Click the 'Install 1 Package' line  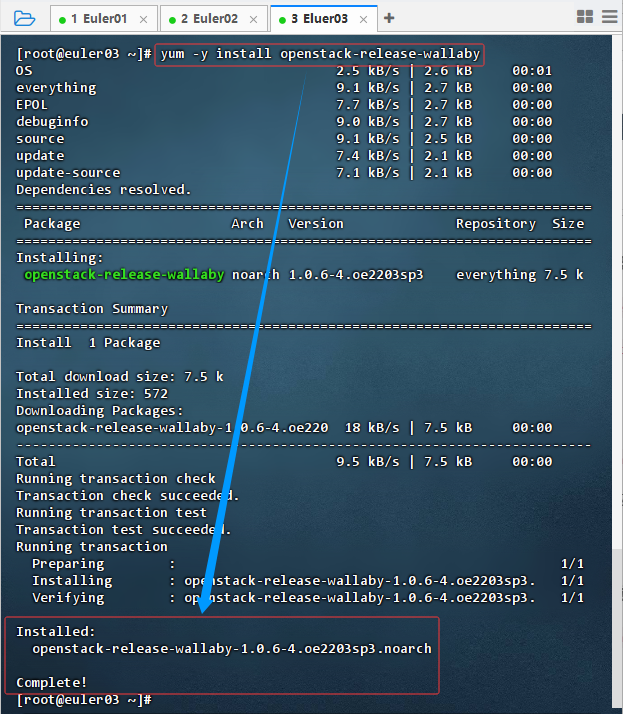pyautogui.click(x=88, y=342)
